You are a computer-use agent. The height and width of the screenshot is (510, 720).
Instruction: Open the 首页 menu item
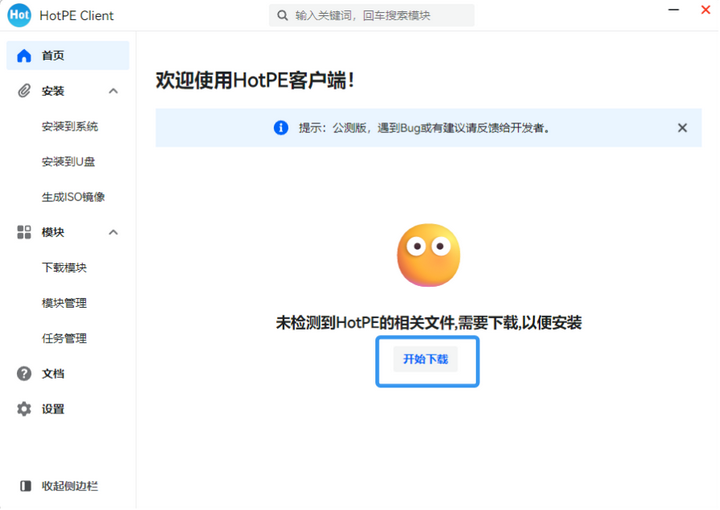[68, 56]
